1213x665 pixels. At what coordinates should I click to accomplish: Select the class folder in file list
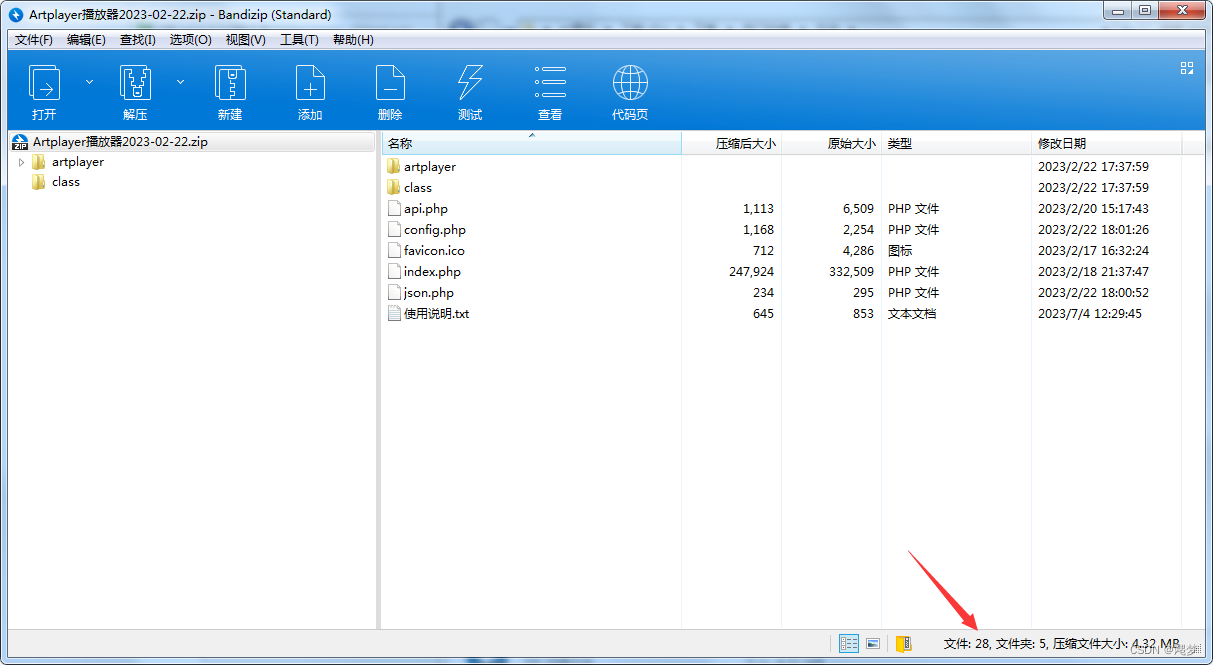point(418,188)
